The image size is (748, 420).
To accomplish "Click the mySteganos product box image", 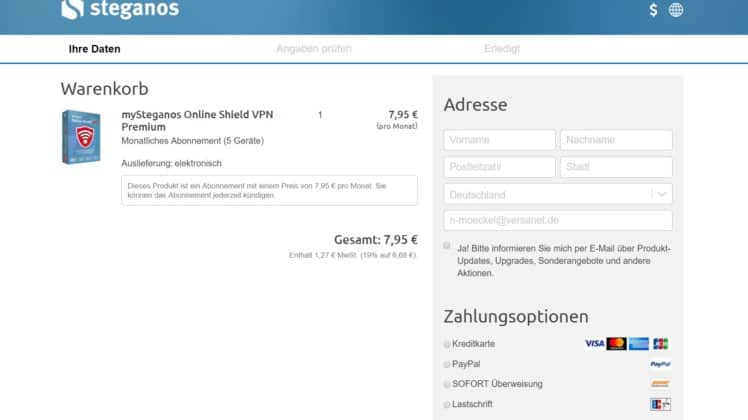I will 81,137.
